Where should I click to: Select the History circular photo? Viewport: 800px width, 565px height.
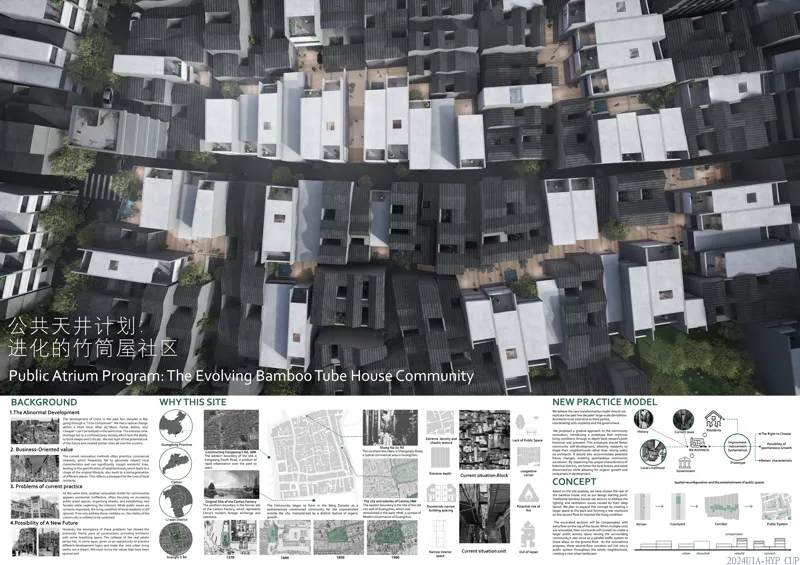coord(643,419)
